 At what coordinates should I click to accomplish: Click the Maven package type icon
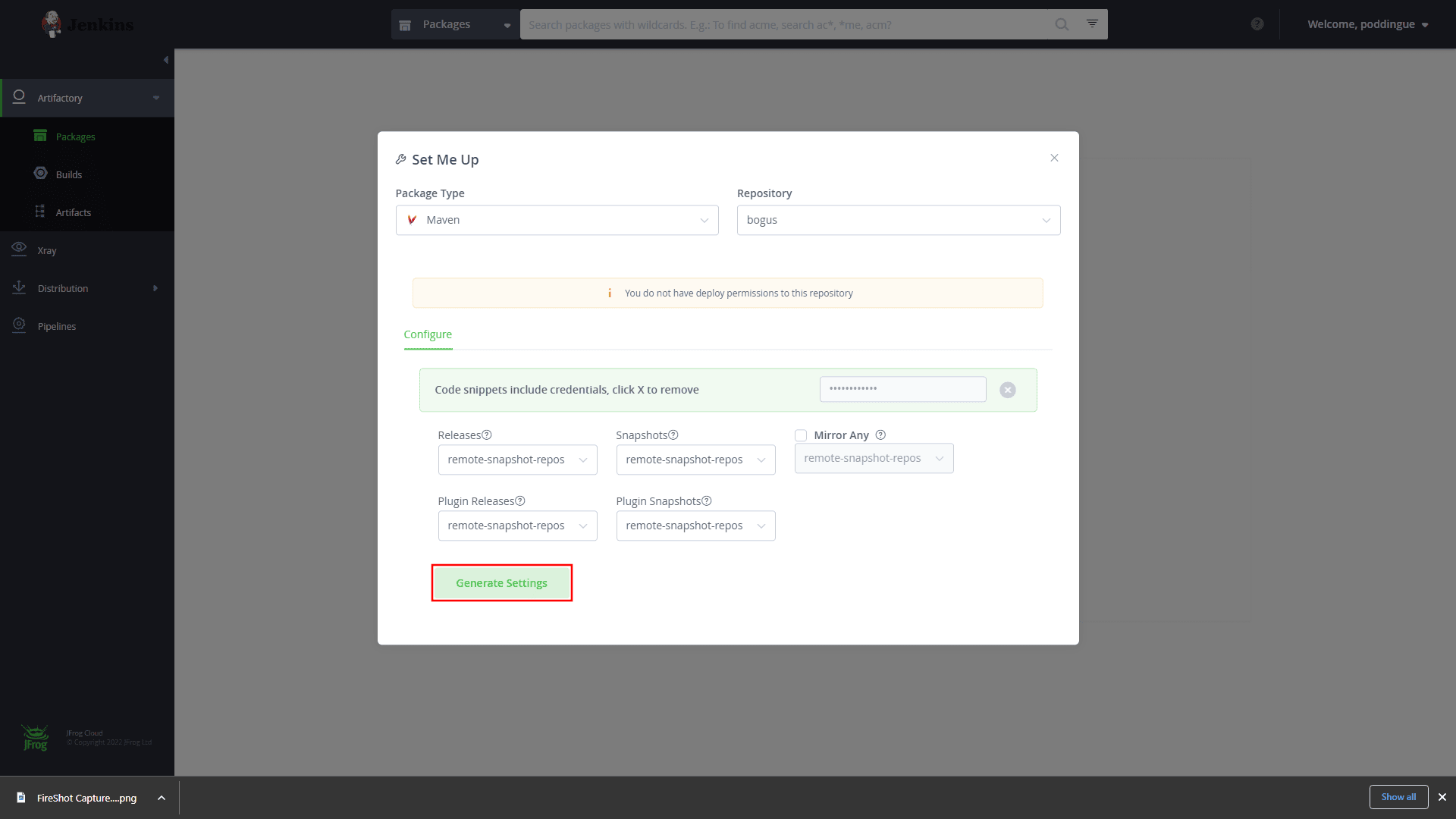413,220
